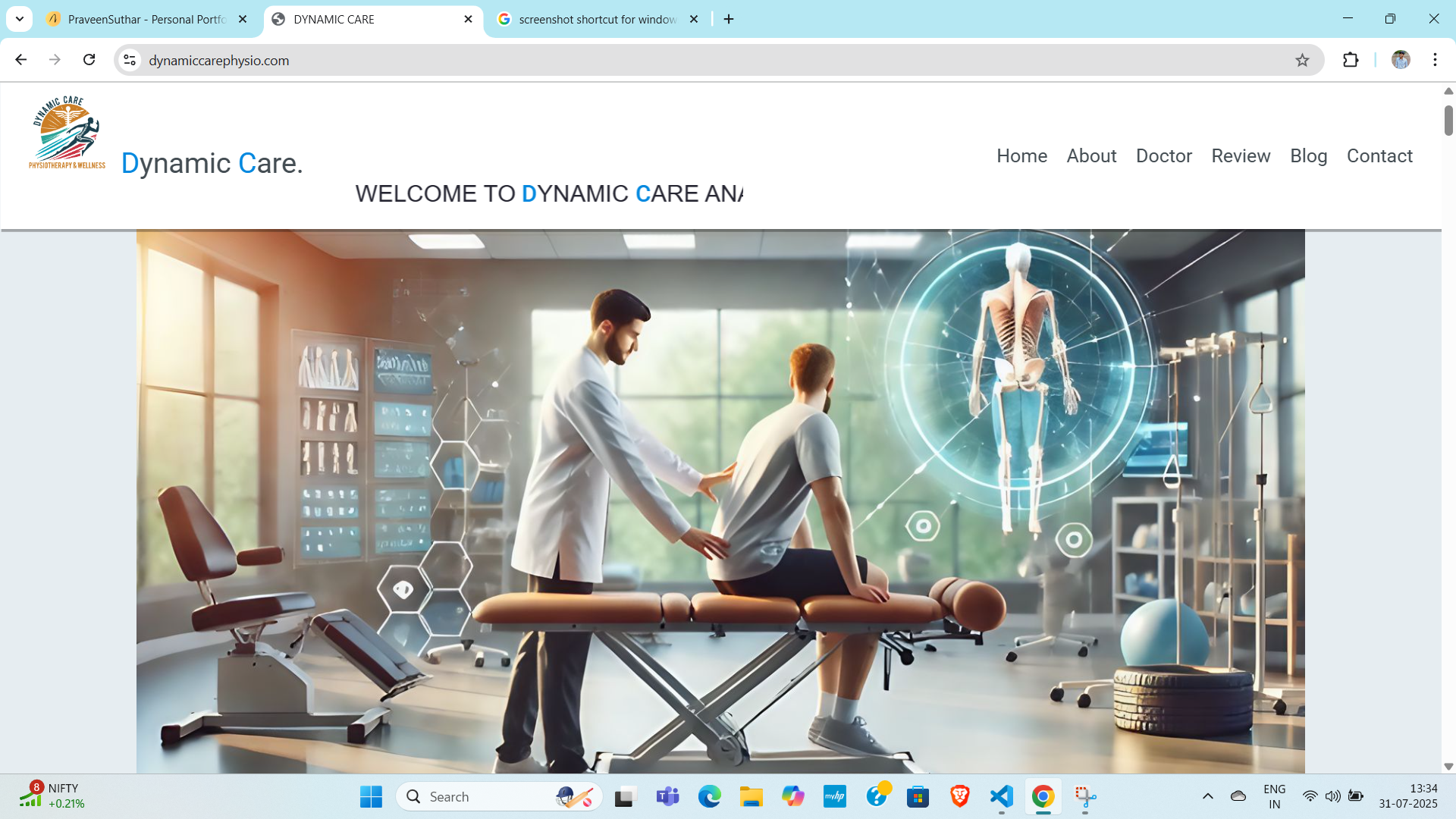1456x819 pixels.
Task: Open the Windows Start menu
Action: pyautogui.click(x=371, y=796)
